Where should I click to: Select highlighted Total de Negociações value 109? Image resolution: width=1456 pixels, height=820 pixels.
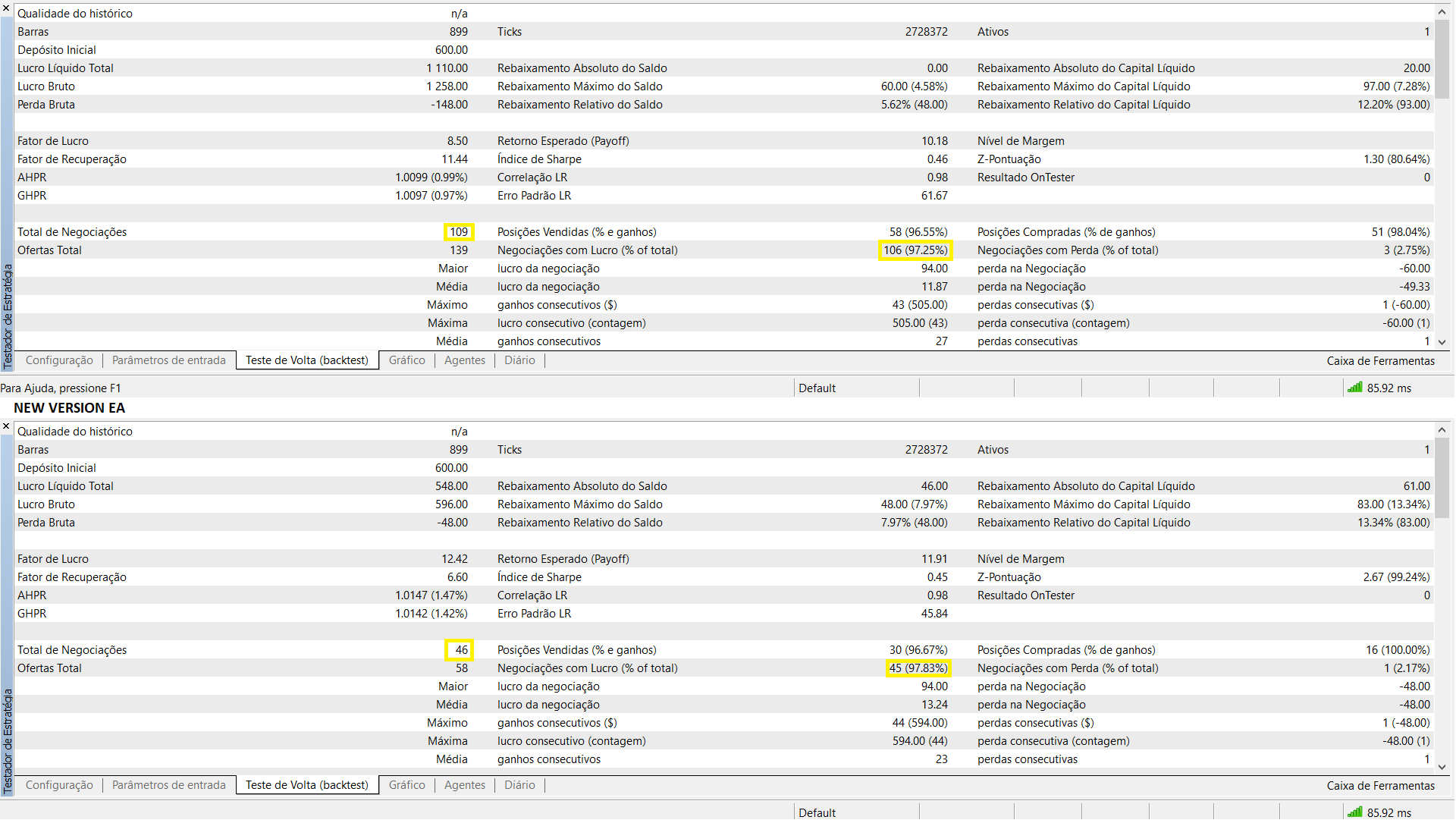pos(459,232)
